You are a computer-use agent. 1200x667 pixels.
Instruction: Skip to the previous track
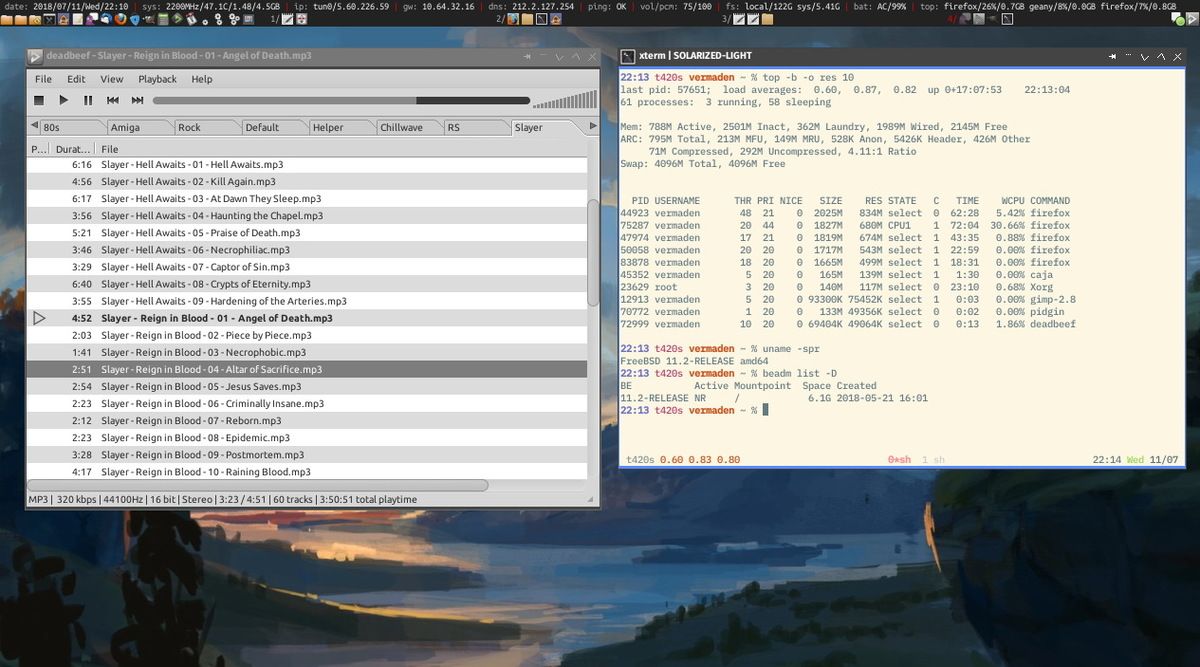[113, 100]
